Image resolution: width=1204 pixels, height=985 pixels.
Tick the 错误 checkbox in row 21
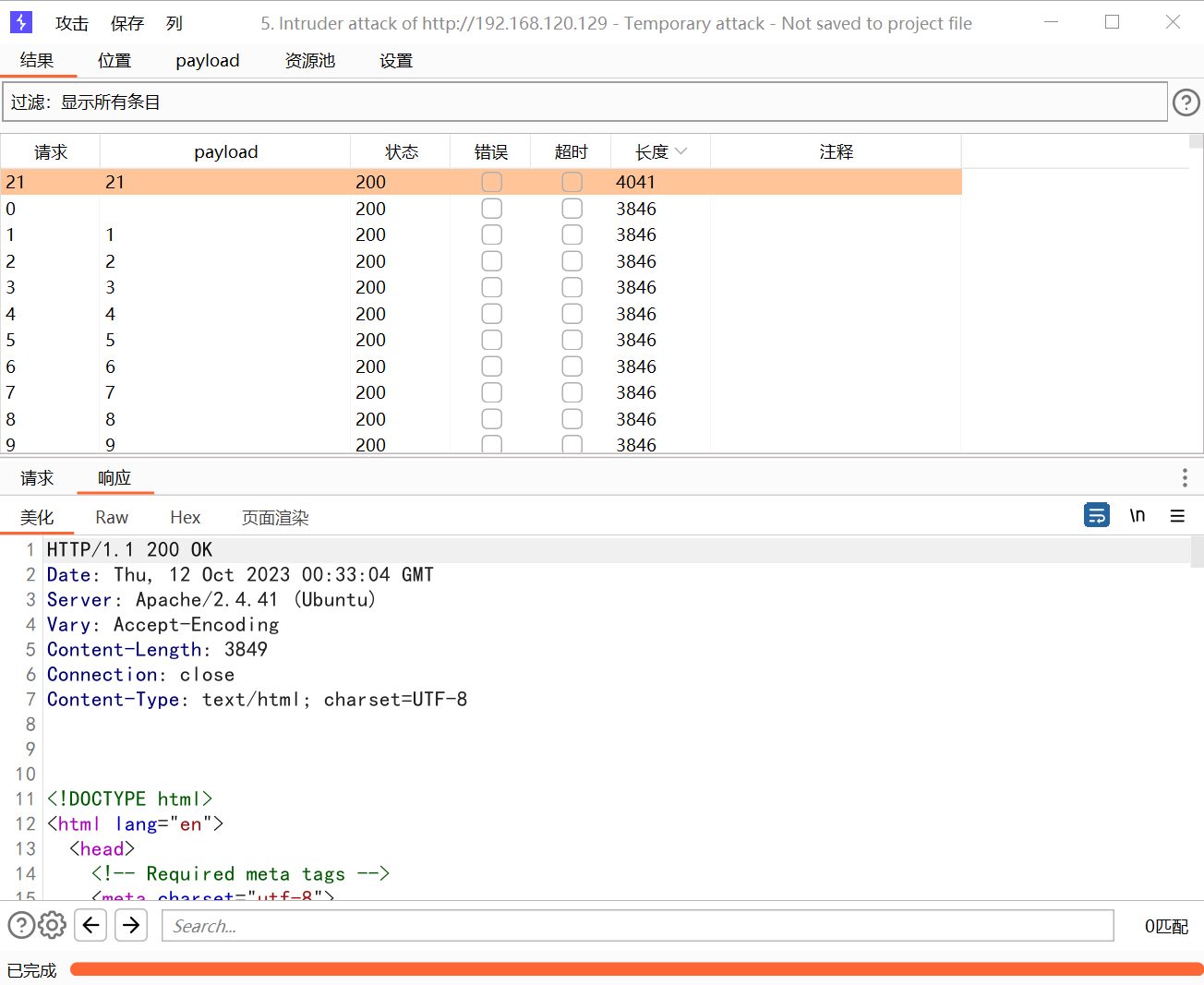[x=492, y=182]
